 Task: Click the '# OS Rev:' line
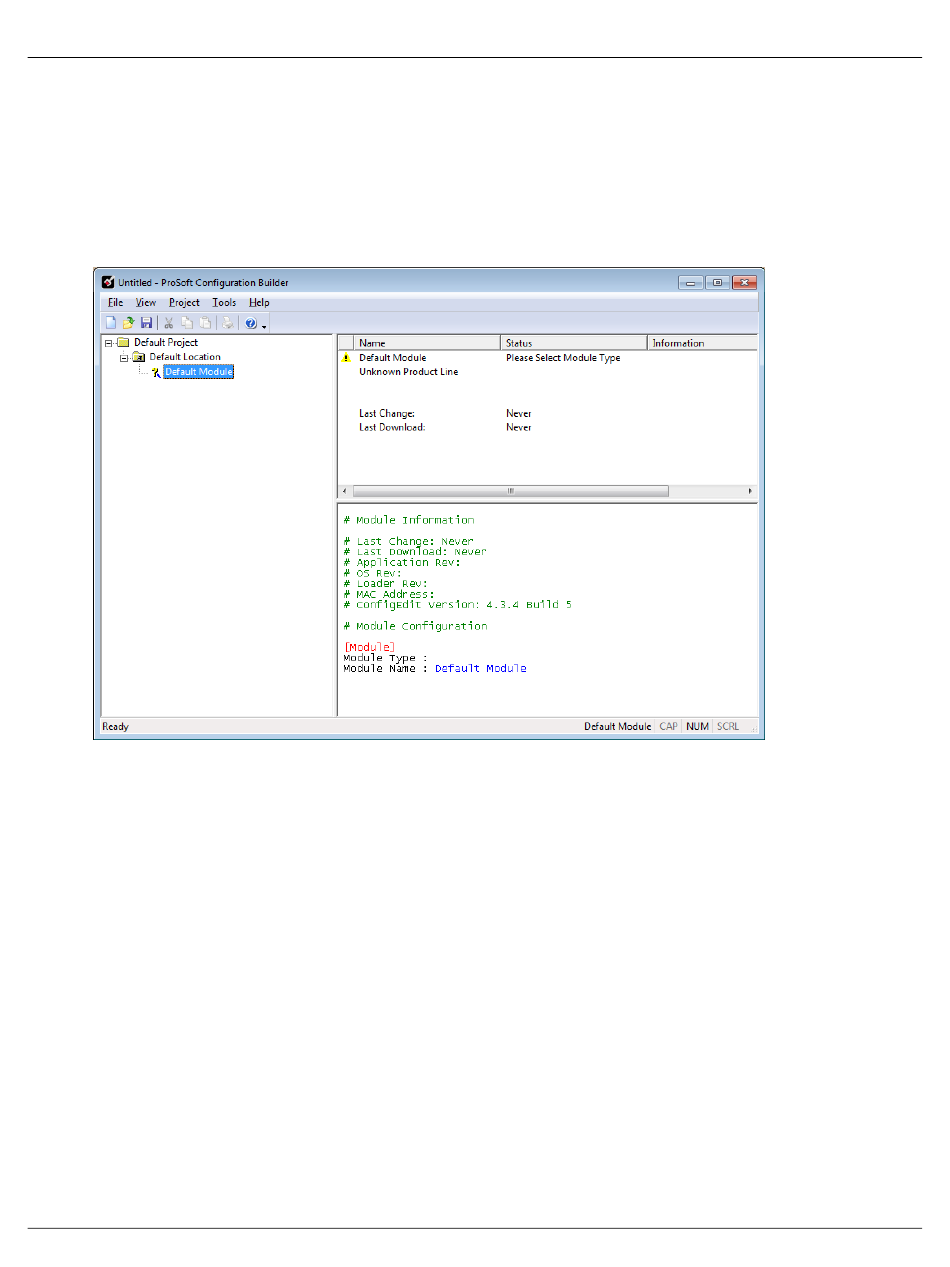[372, 573]
